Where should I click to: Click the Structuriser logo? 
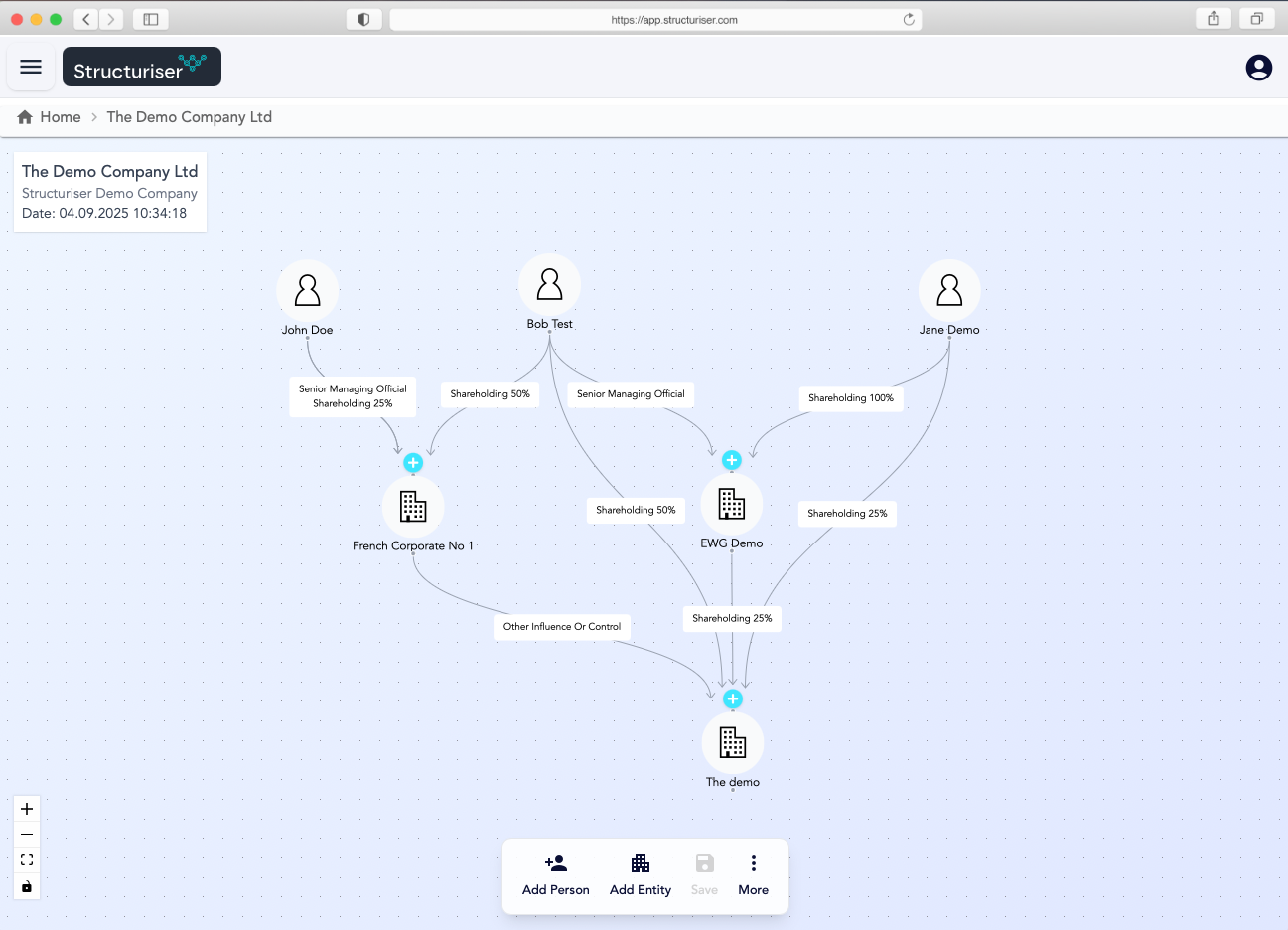[142, 67]
